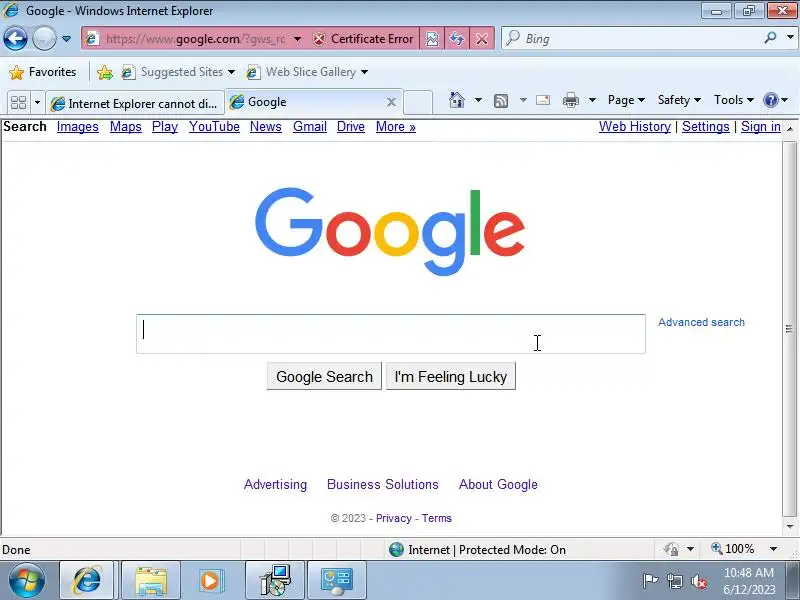
Task: Expand the Print options dropdown arrow
Action: tap(592, 100)
